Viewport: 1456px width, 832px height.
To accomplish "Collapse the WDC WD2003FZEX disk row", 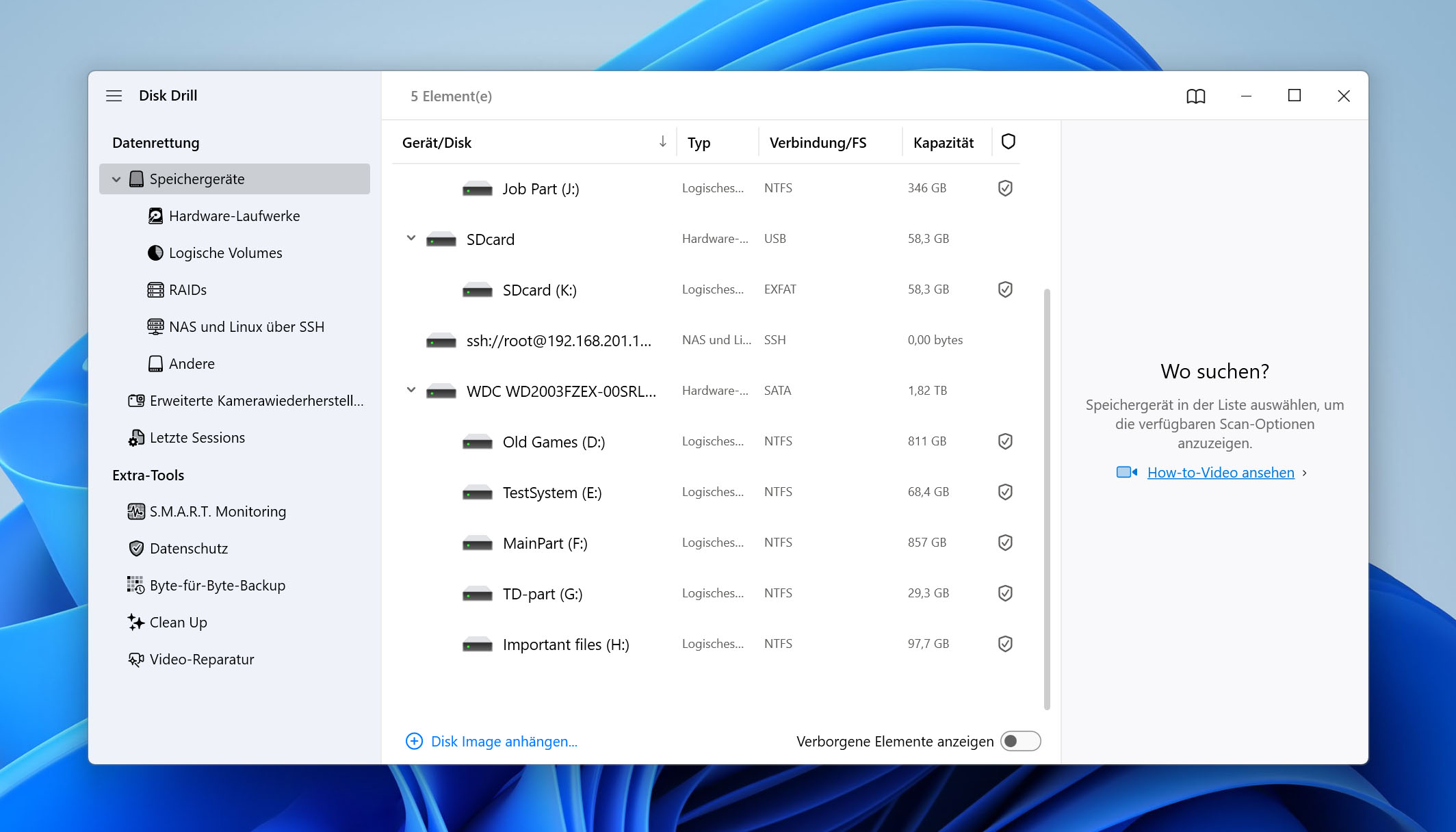I will (x=411, y=390).
